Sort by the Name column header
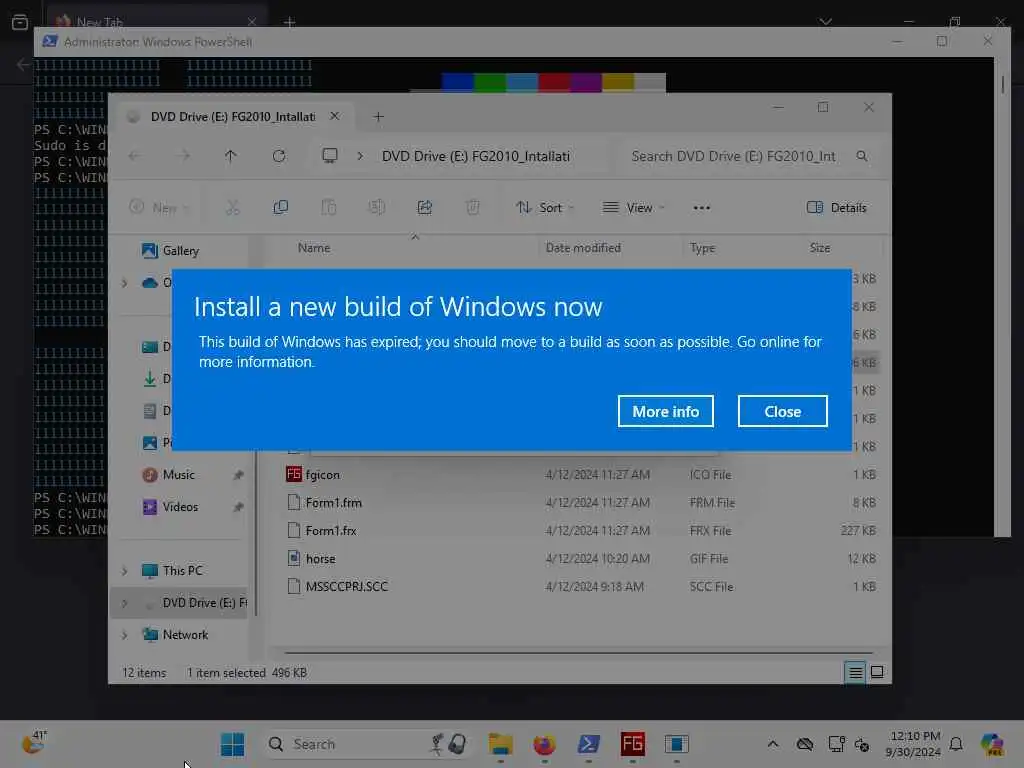Image resolution: width=1024 pixels, height=768 pixels. (x=313, y=248)
